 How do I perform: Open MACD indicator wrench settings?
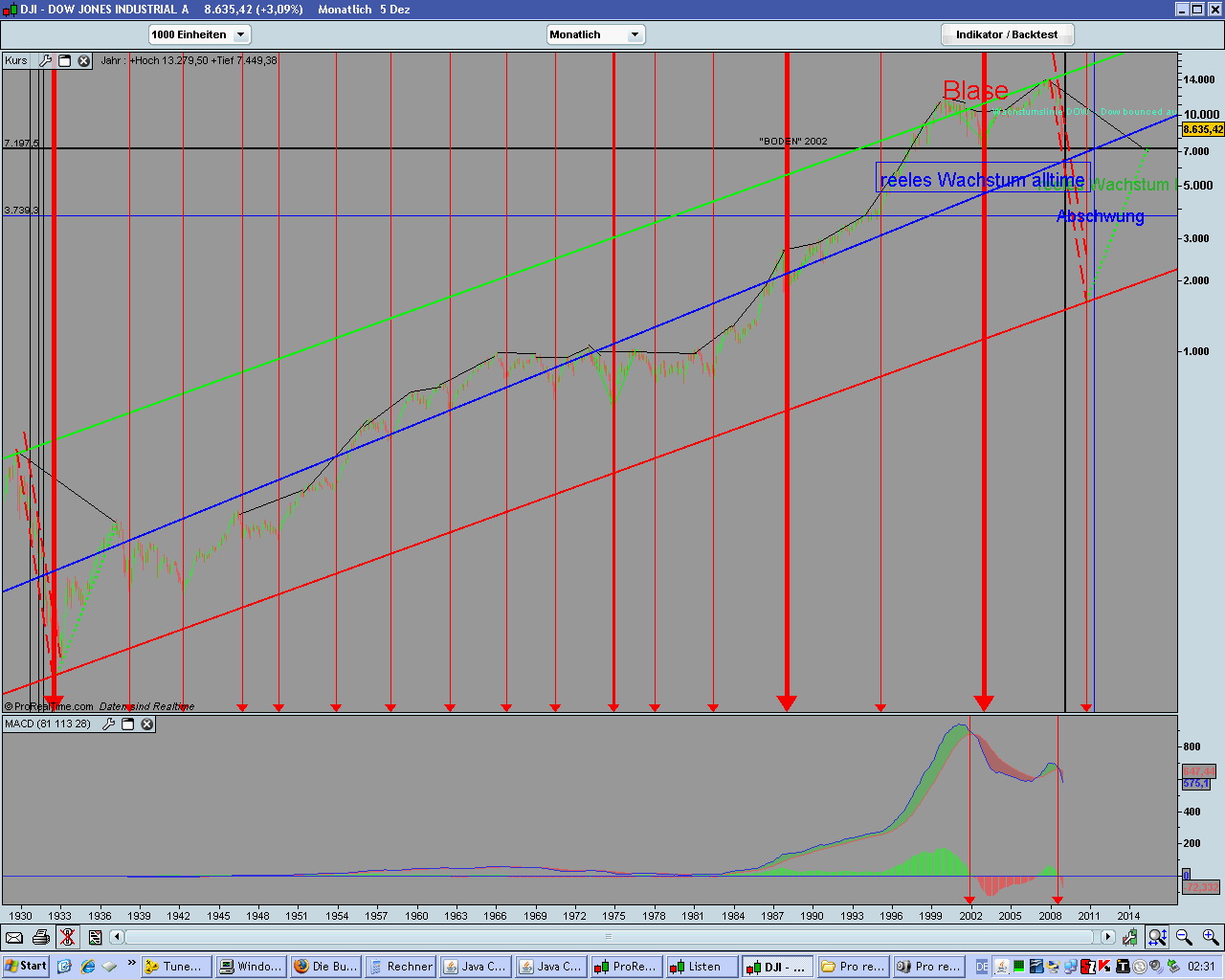tap(108, 724)
